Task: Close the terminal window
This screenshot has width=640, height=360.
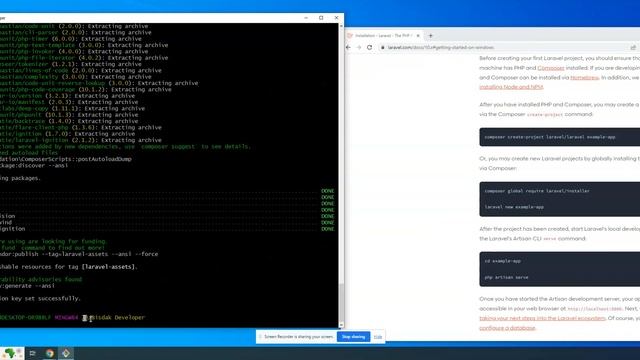Action: (336, 18)
